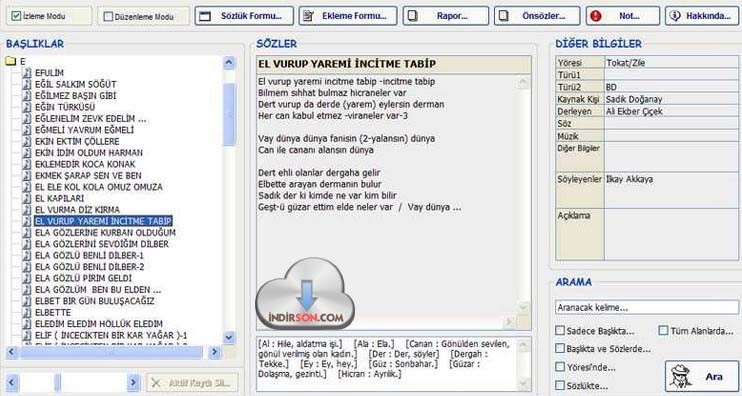Click the red alert icon on Not button
742x396 pixels.
click(596, 16)
